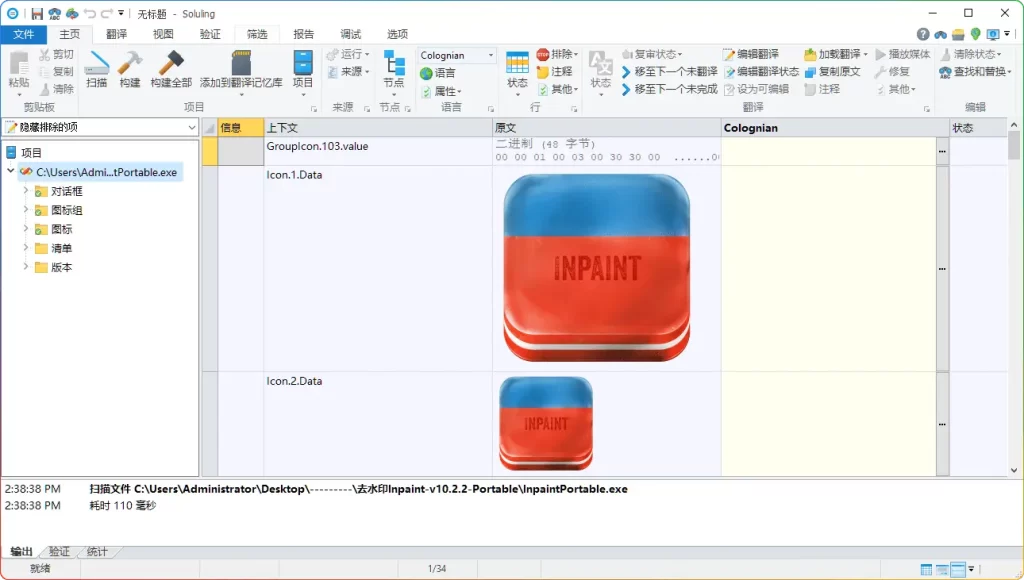Open the 统计 tab in bottom panel
Viewport: 1024px width, 580px height.
[x=97, y=552]
